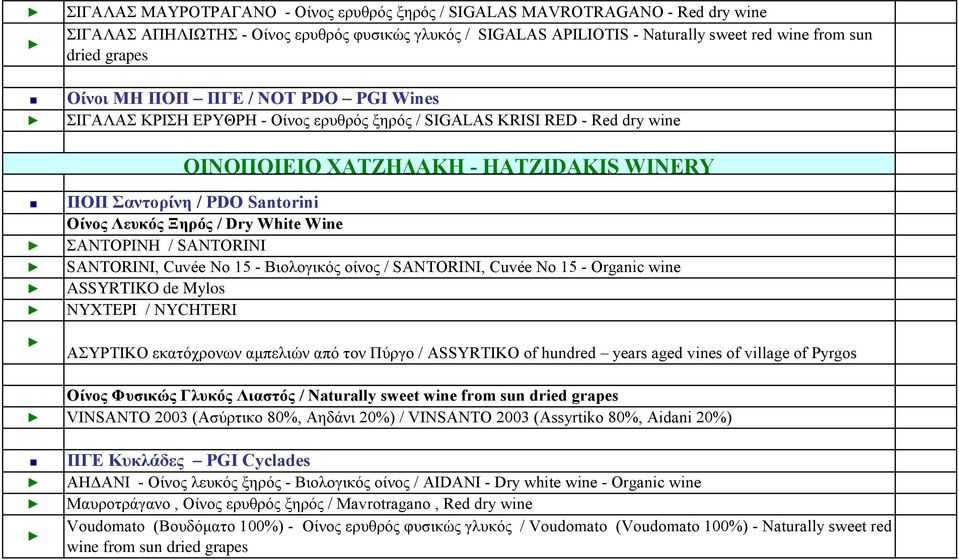
Task: Click the green arrow bullet beside Mavrotragano red dry wine
Action: [34, 504]
